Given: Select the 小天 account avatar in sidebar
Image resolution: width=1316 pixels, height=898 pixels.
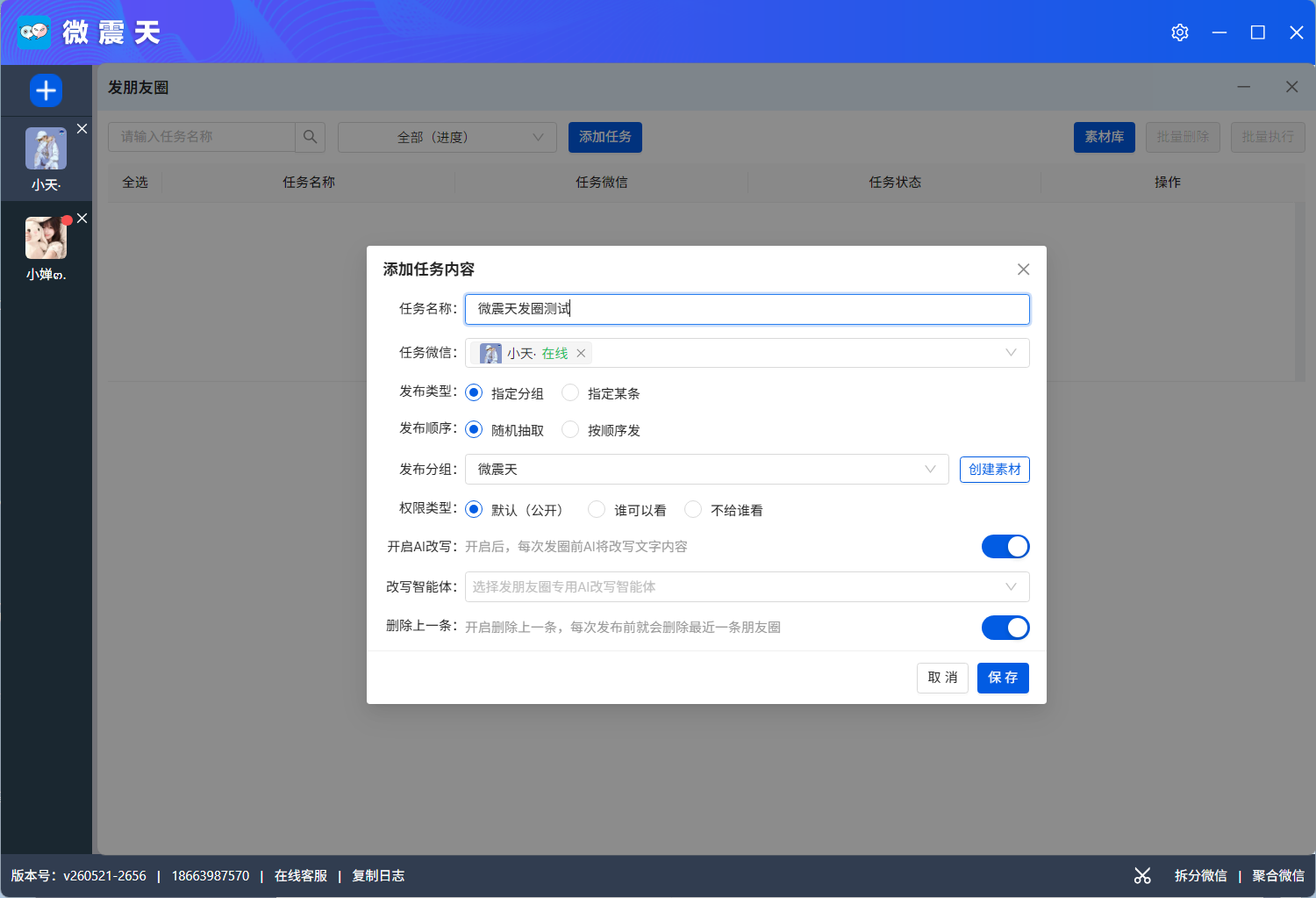Looking at the screenshot, I should tap(46, 148).
